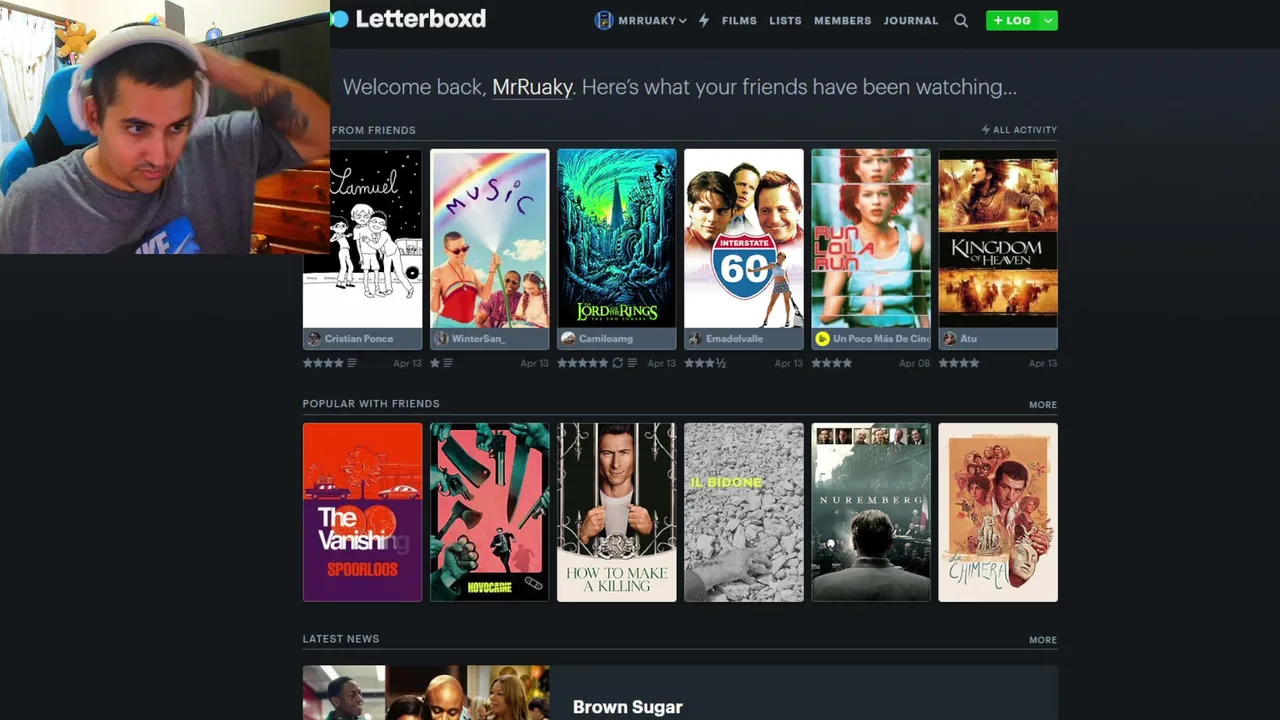Open the Kingdom of Heaven poster
This screenshot has height=720, width=1280.
[x=997, y=238]
